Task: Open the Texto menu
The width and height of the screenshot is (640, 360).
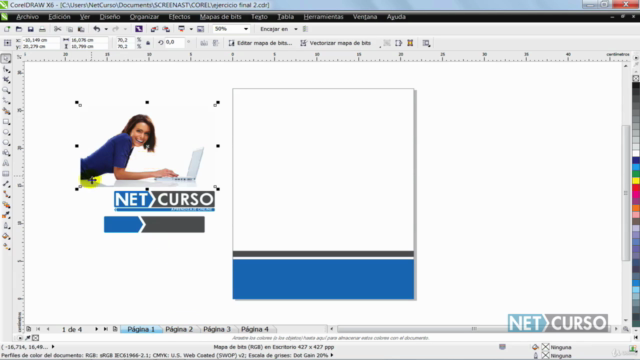Action: click(x=259, y=17)
